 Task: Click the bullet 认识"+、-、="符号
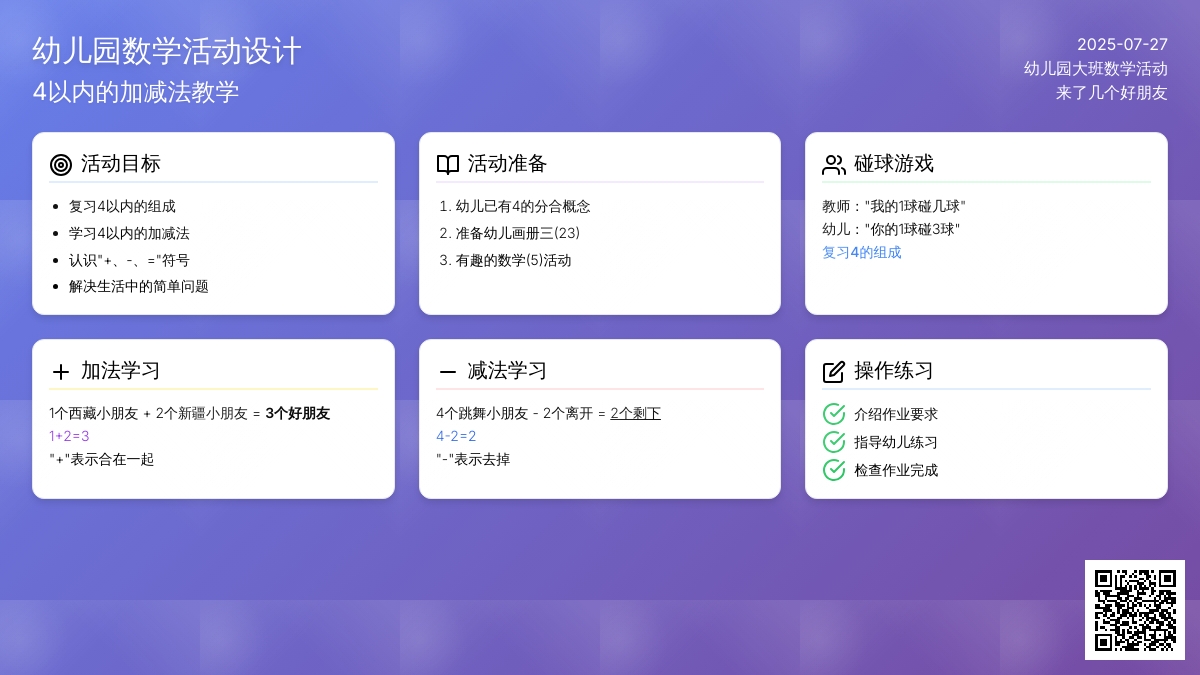[129, 260]
